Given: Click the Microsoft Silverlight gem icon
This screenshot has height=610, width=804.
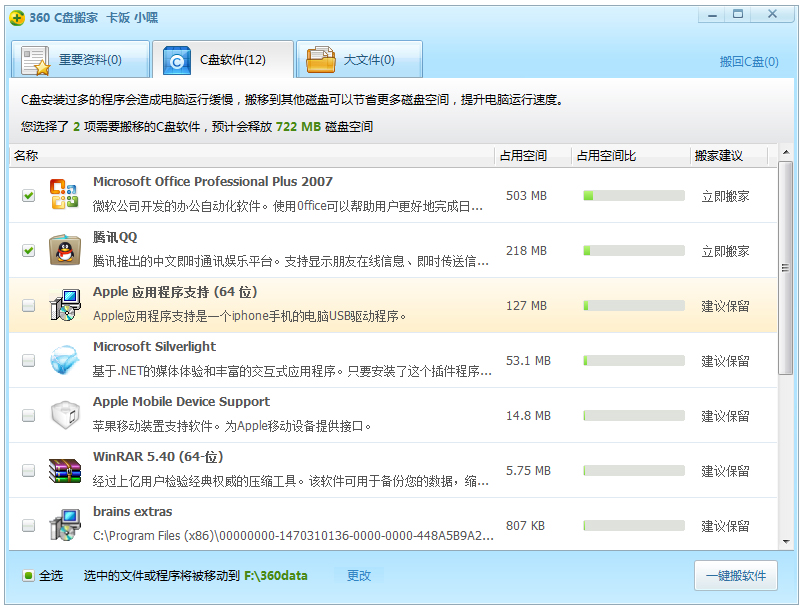Looking at the screenshot, I should [64, 360].
